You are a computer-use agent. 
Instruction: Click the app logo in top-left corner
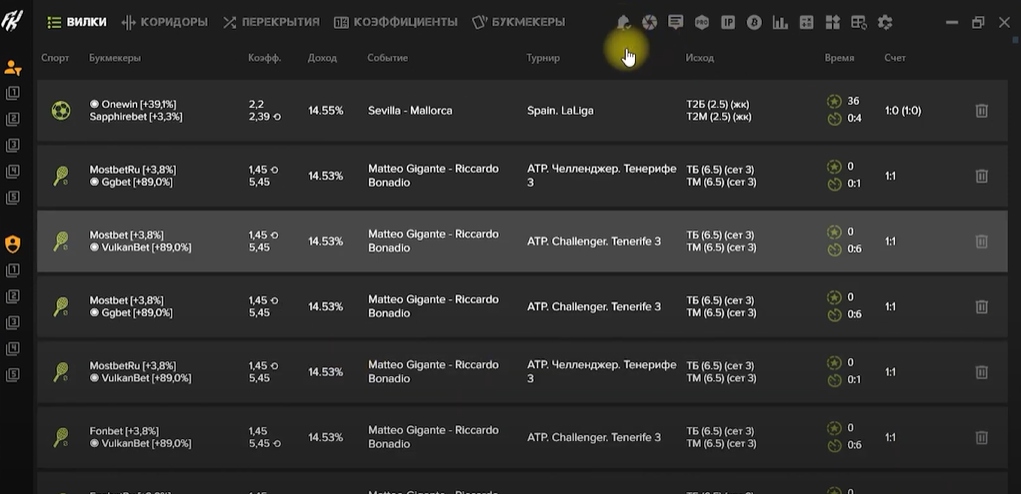click(x=12, y=22)
